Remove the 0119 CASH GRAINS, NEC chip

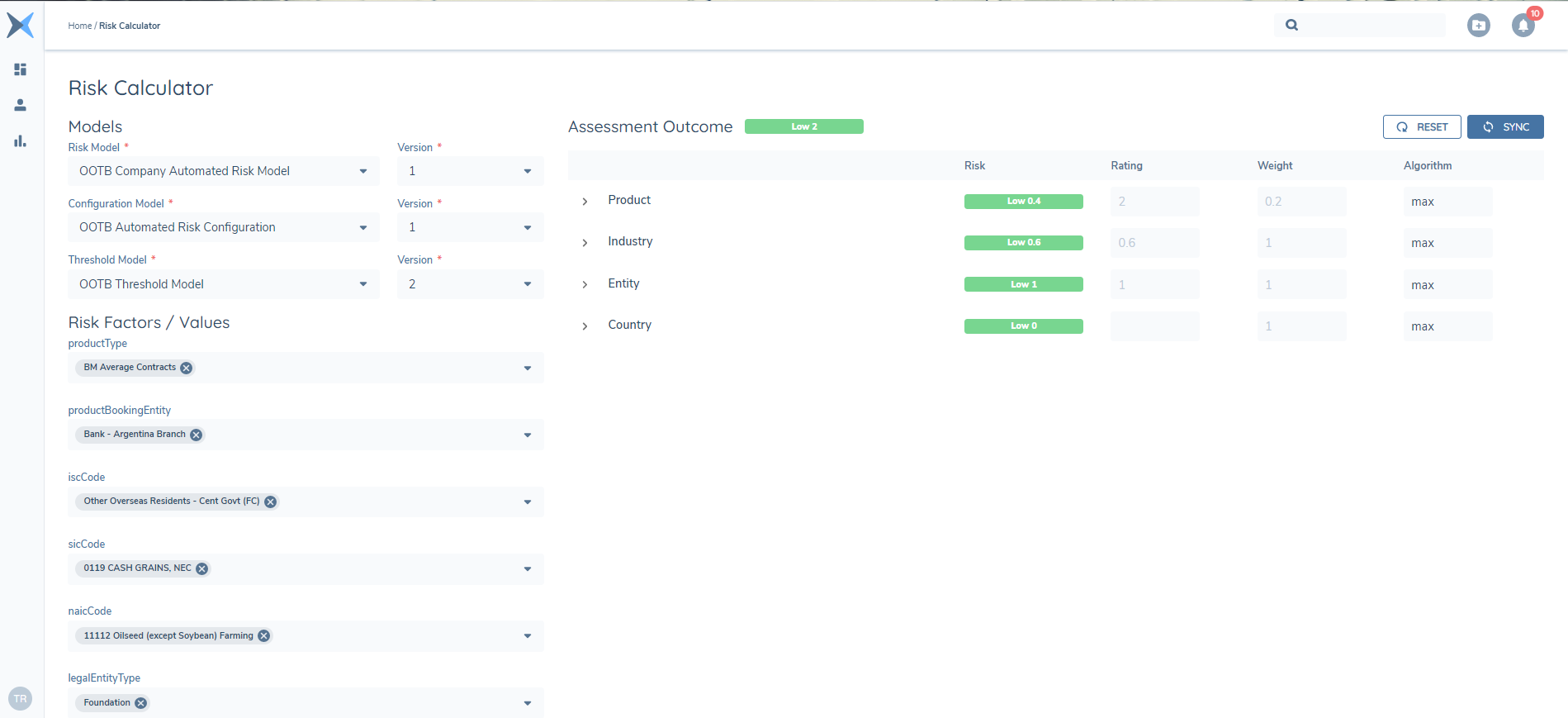coord(201,568)
